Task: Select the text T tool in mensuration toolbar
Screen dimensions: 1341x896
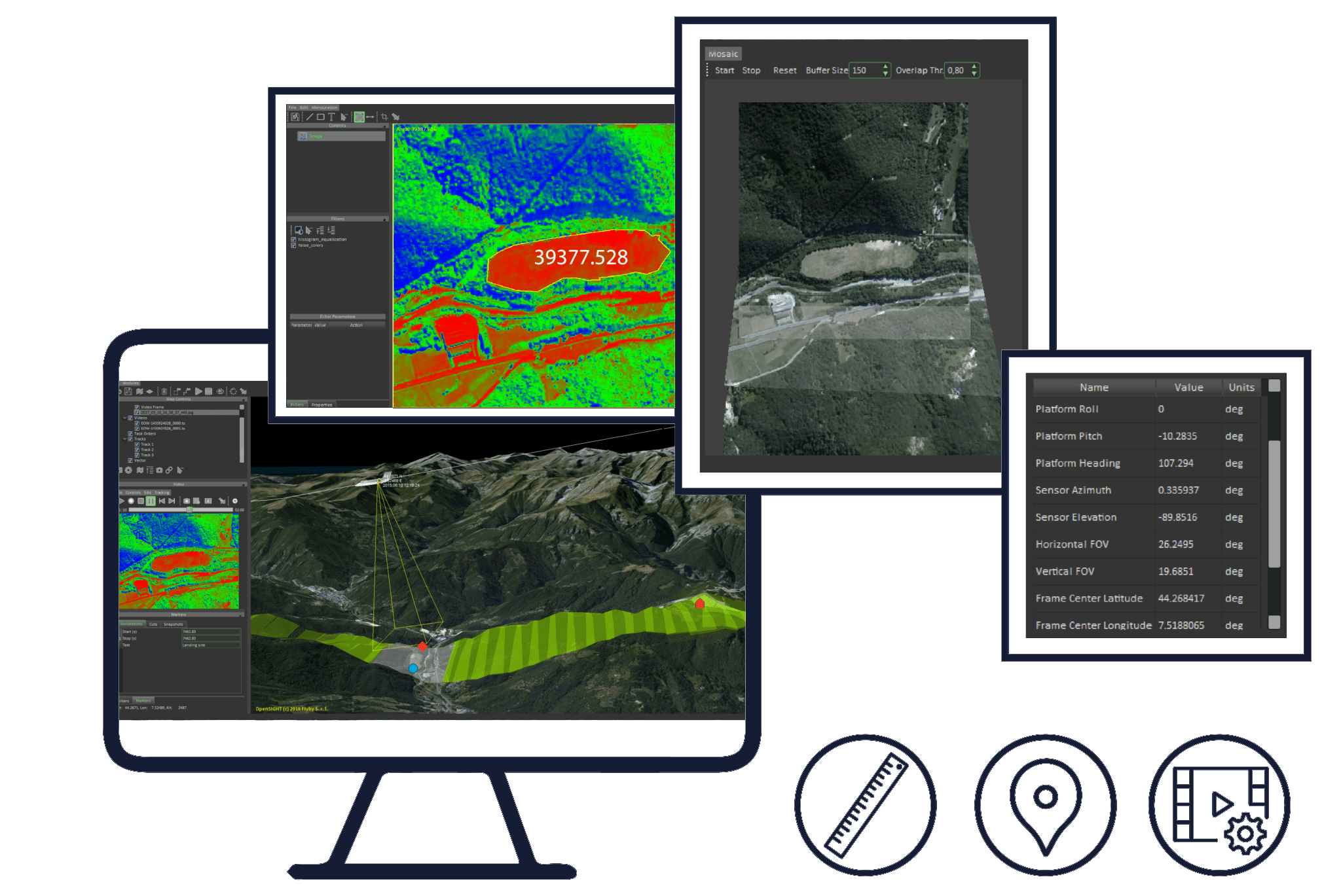Action: [x=331, y=116]
